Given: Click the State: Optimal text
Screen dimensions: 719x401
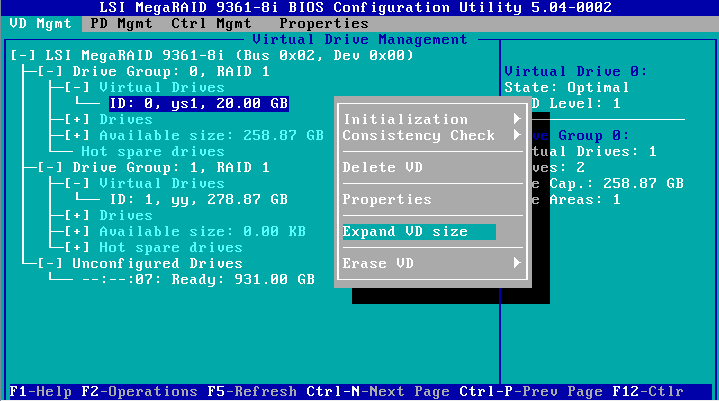Looking at the screenshot, I should click(x=567, y=88).
